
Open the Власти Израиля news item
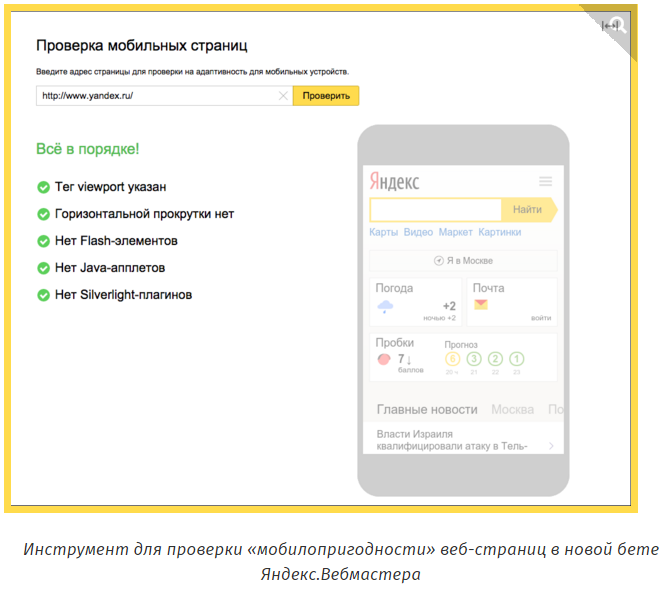[x=452, y=440]
